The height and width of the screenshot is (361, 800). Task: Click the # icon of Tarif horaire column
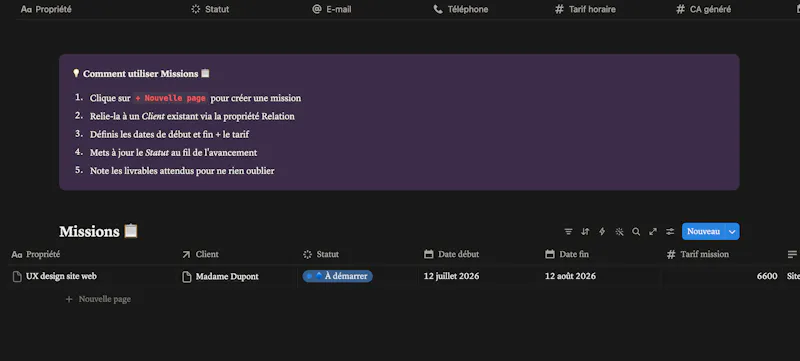click(x=559, y=9)
